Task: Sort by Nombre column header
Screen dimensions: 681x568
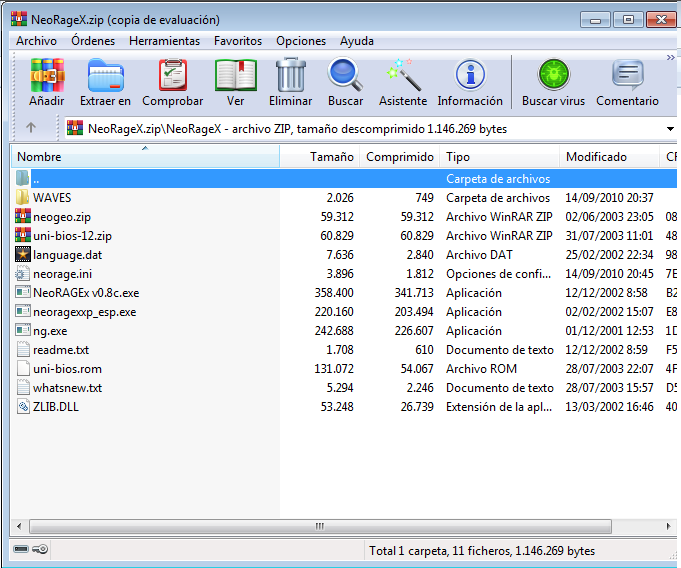Action: click(145, 156)
